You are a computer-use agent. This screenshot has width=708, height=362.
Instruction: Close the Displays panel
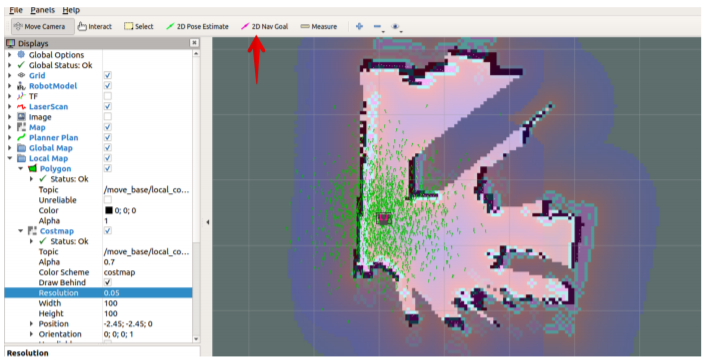[194, 43]
